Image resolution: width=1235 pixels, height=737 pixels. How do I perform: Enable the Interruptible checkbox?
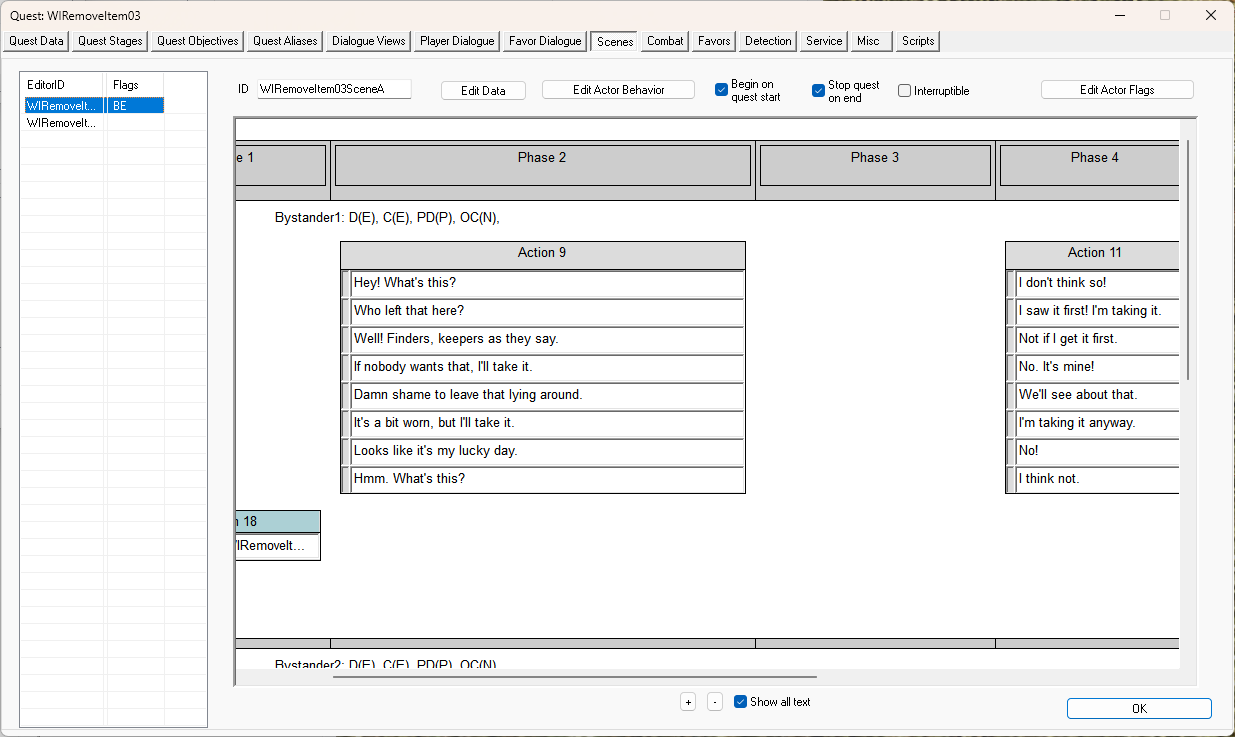(904, 91)
